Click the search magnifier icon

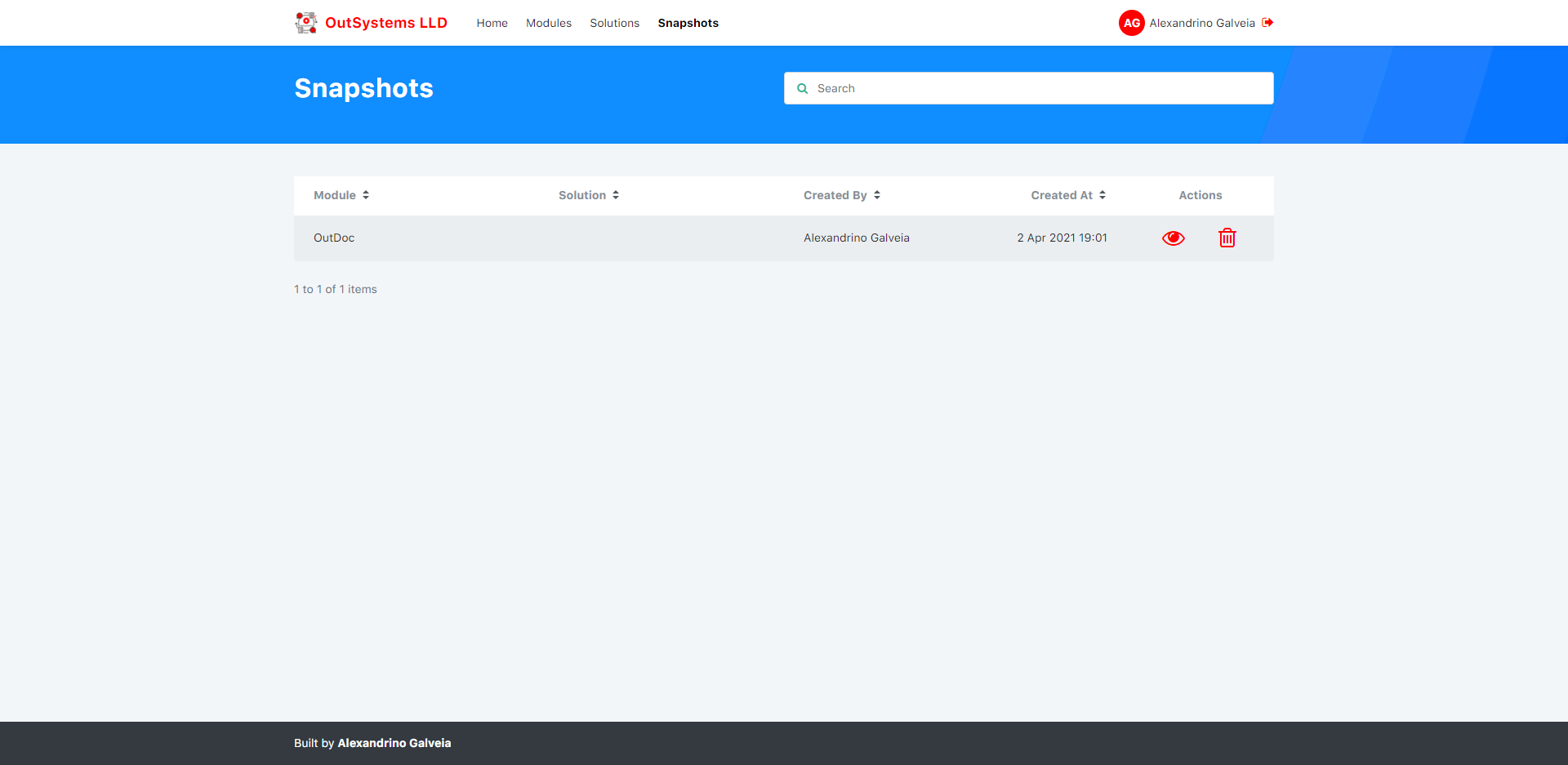point(803,88)
